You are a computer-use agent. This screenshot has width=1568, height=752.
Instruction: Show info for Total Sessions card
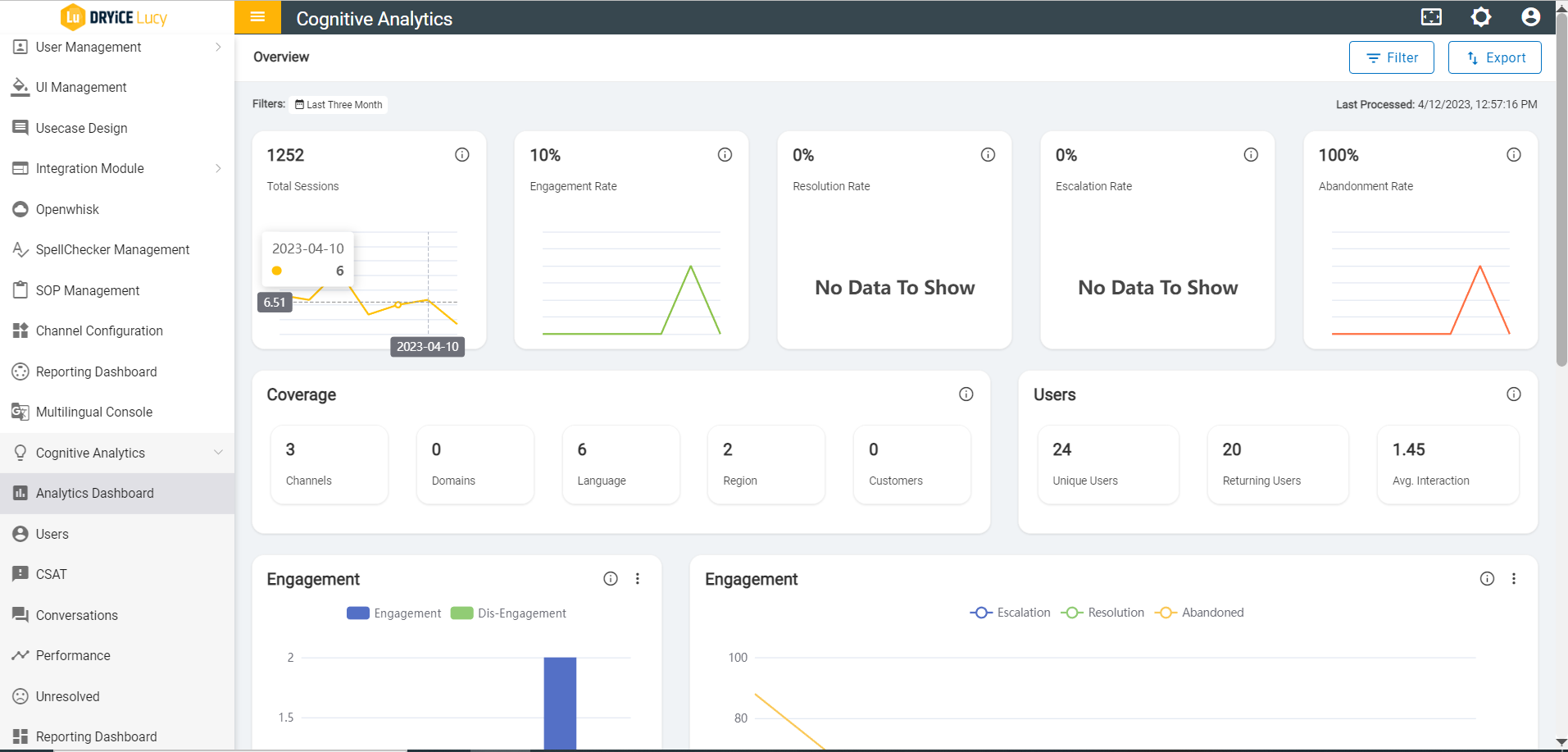click(462, 155)
